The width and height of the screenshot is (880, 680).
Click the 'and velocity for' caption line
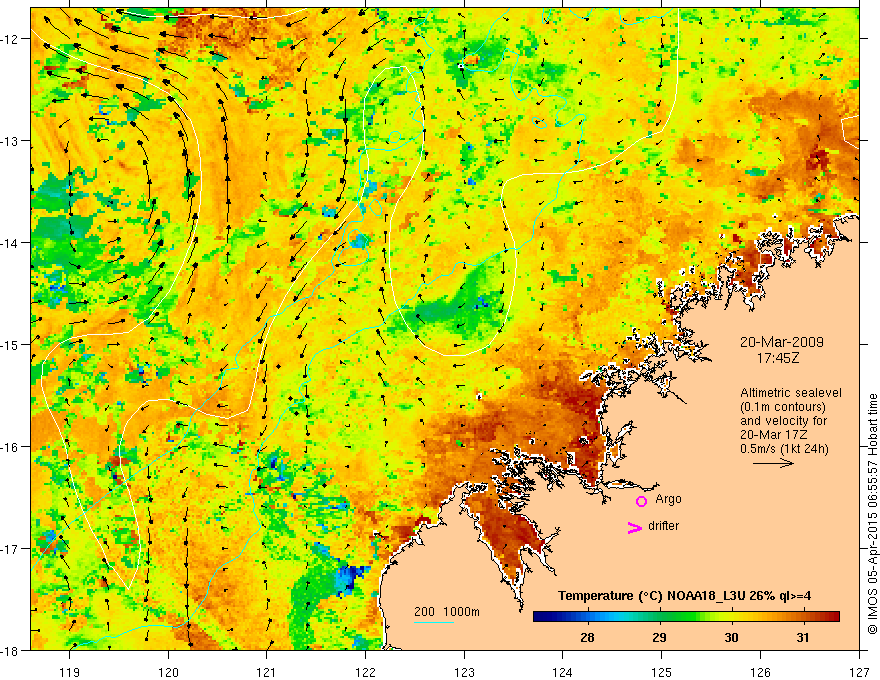click(783, 420)
